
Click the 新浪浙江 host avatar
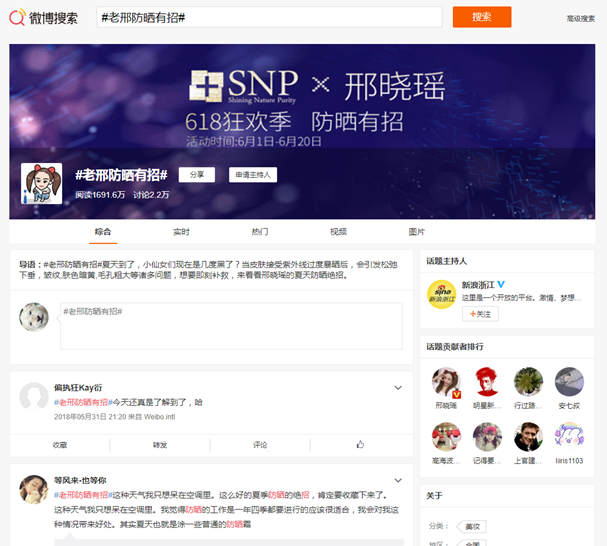point(442,294)
